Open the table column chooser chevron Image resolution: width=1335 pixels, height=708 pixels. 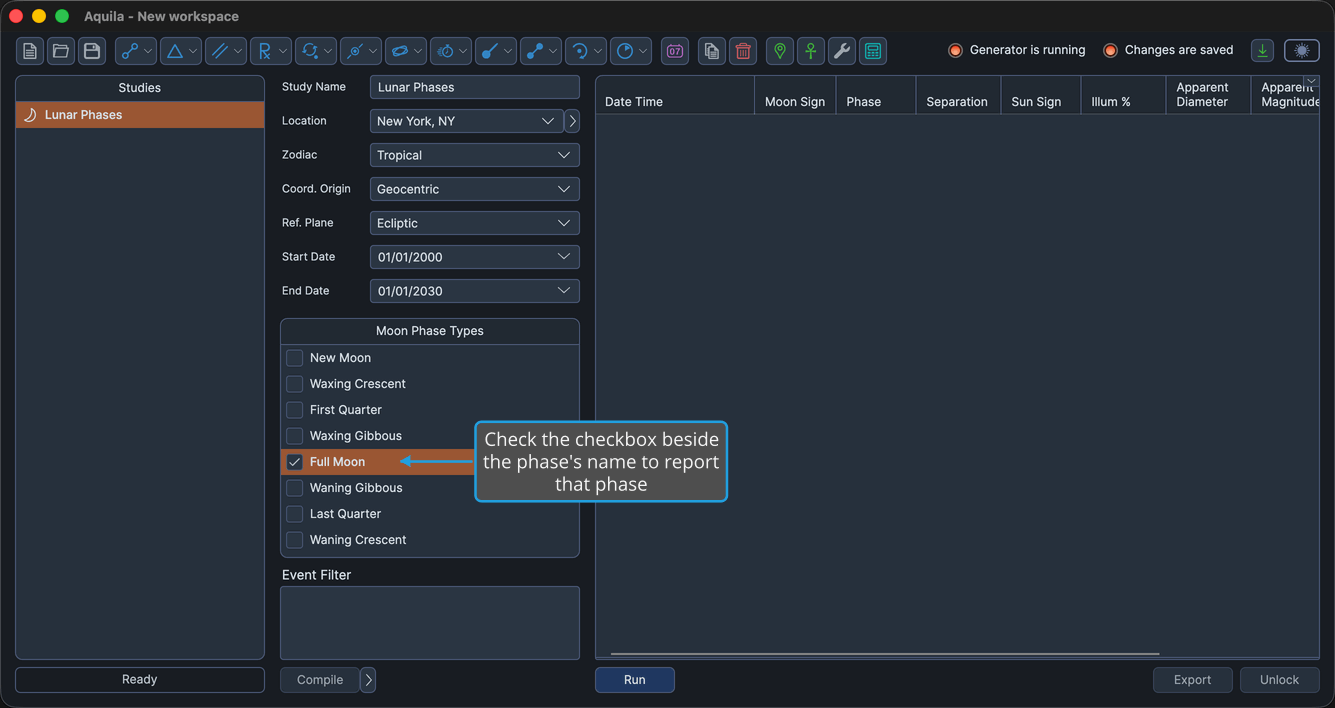(x=1311, y=83)
